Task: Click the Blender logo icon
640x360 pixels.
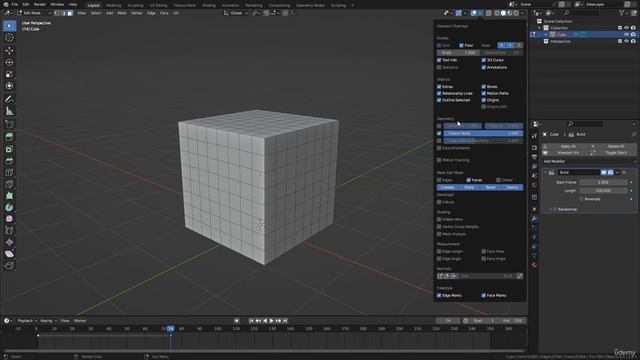Action: [x=6, y=4]
